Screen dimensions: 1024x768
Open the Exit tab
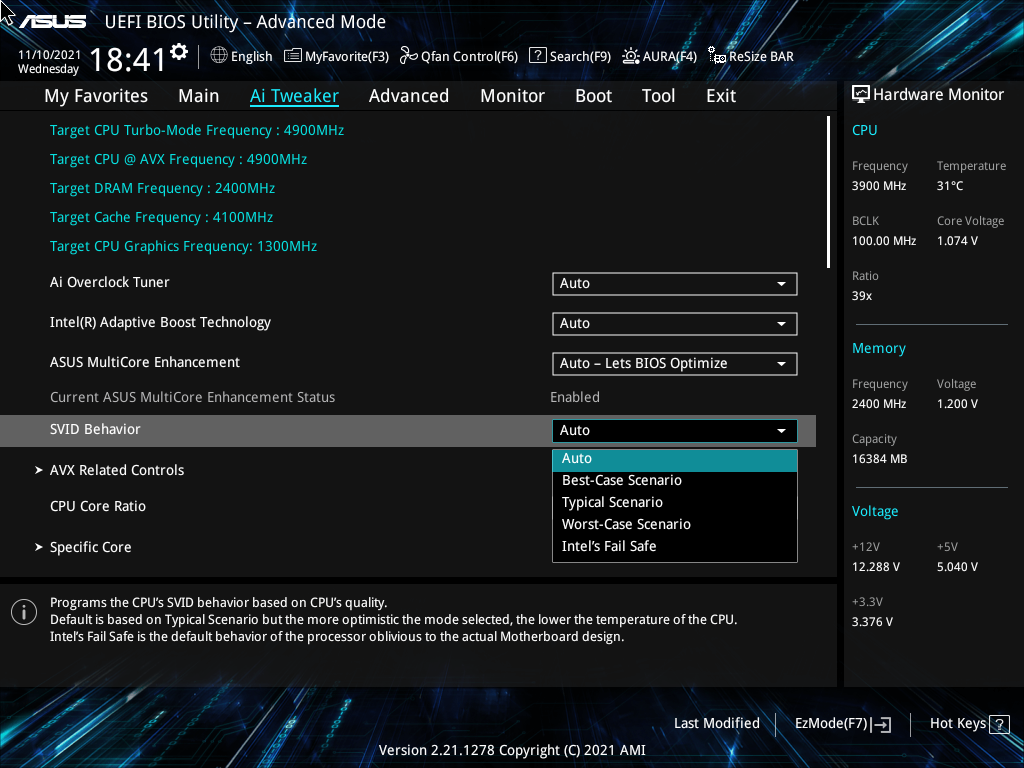point(721,96)
